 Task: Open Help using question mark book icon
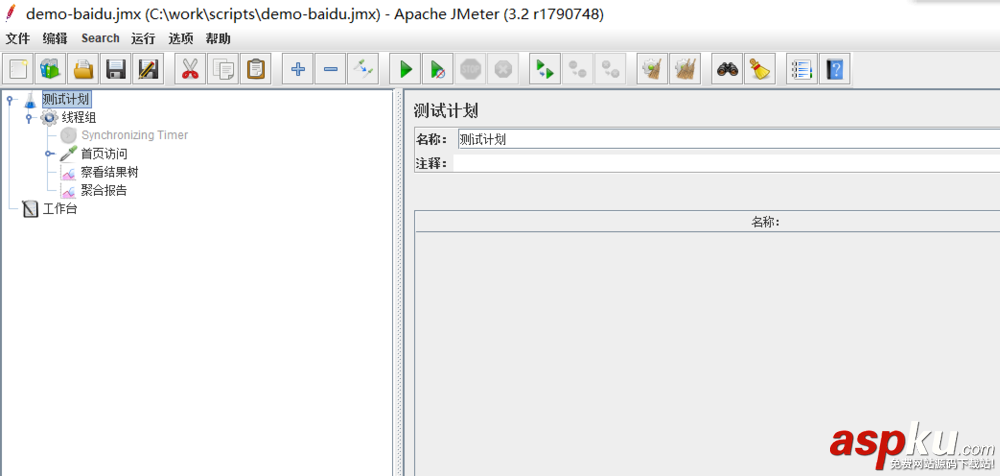pyautogui.click(x=834, y=68)
